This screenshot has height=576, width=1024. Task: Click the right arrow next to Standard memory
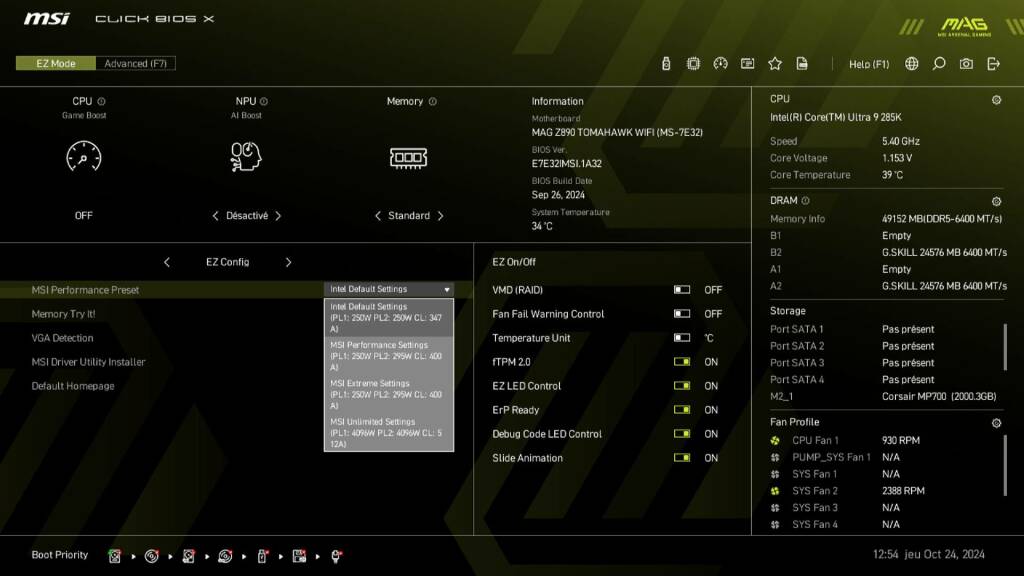pyautogui.click(x=440, y=215)
